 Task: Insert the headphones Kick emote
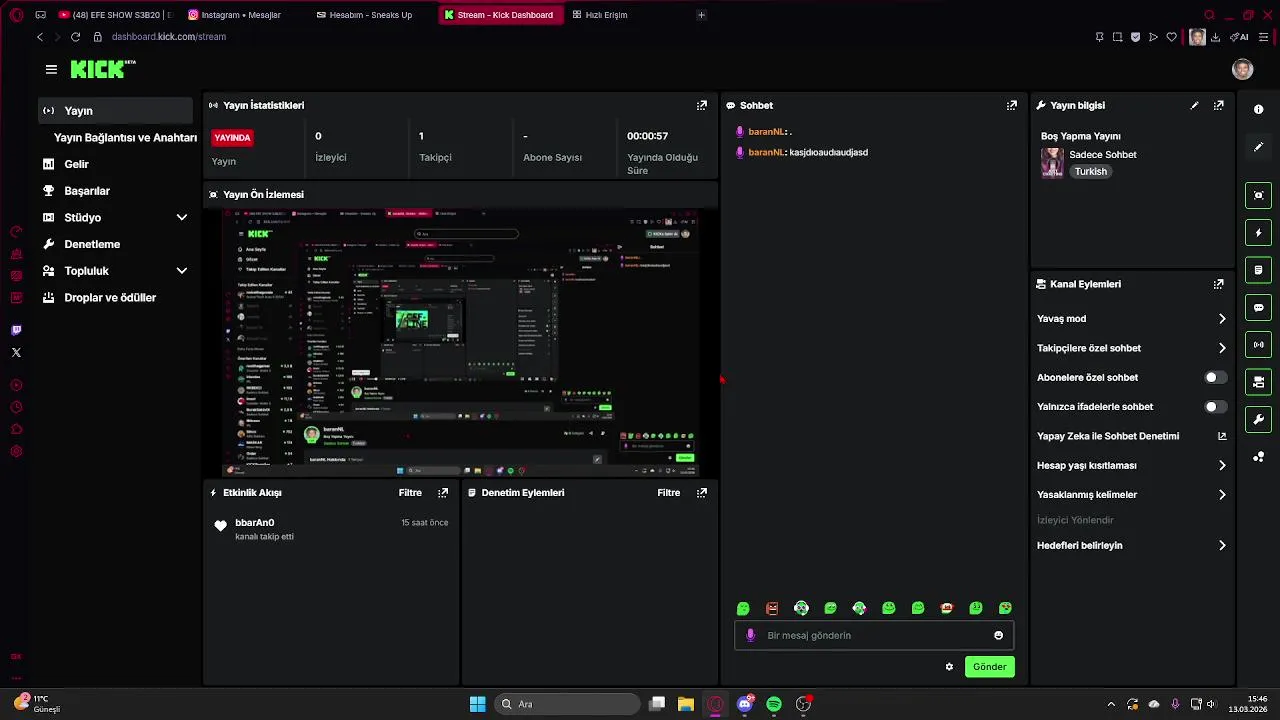pos(801,608)
